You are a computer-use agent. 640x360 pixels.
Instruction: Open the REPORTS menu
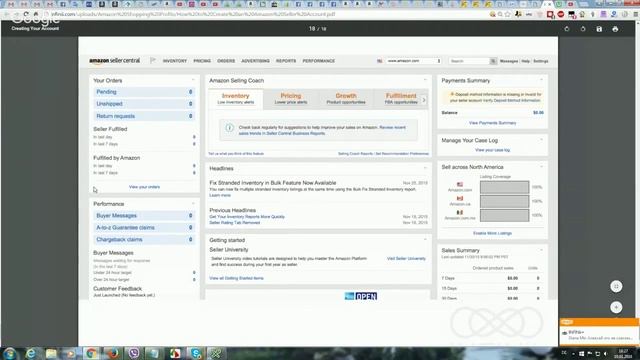pyautogui.click(x=286, y=61)
